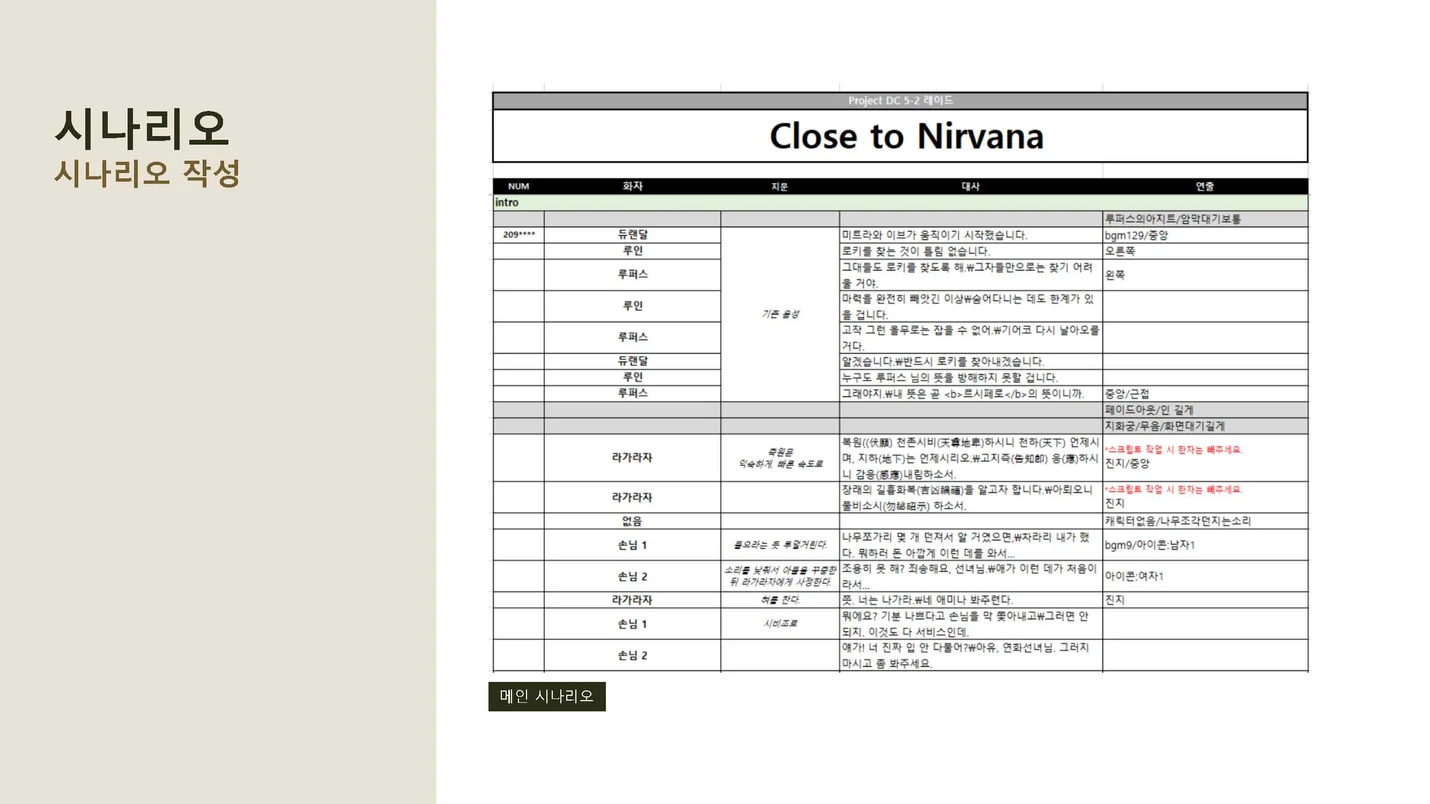Click the slide title '시나리오'
The image size is (1430, 804).
point(143,128)
